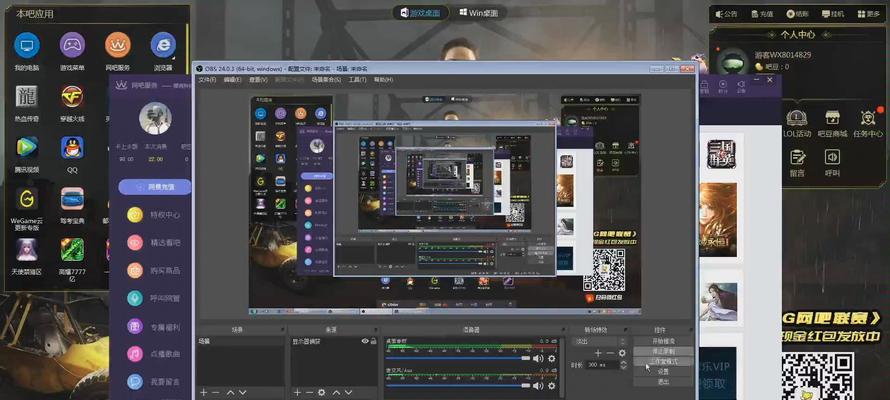This screenshot has width=890, height=400.
Task: Click 呼叫 speaker icon in 个人中心
Action: [x=832, y=163]
